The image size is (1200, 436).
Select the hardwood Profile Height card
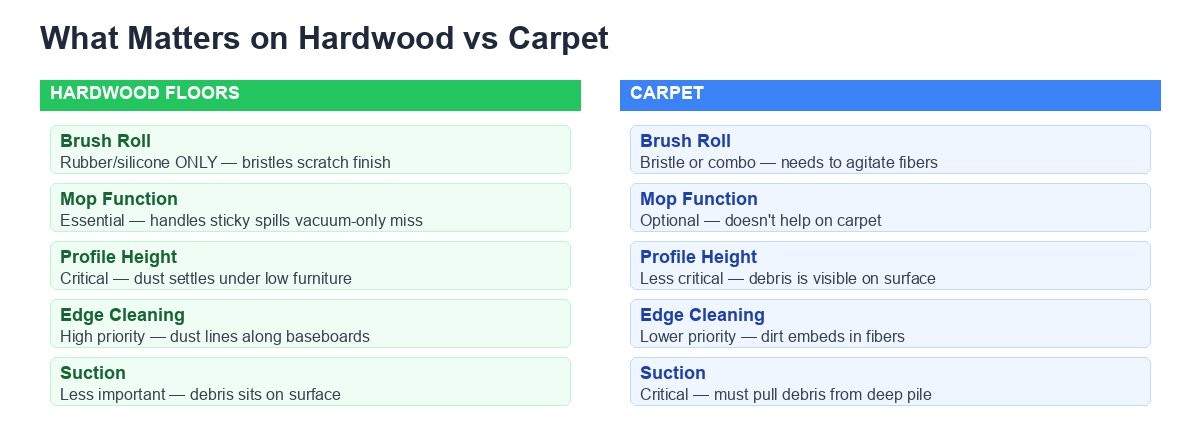(x=310, y=266)
